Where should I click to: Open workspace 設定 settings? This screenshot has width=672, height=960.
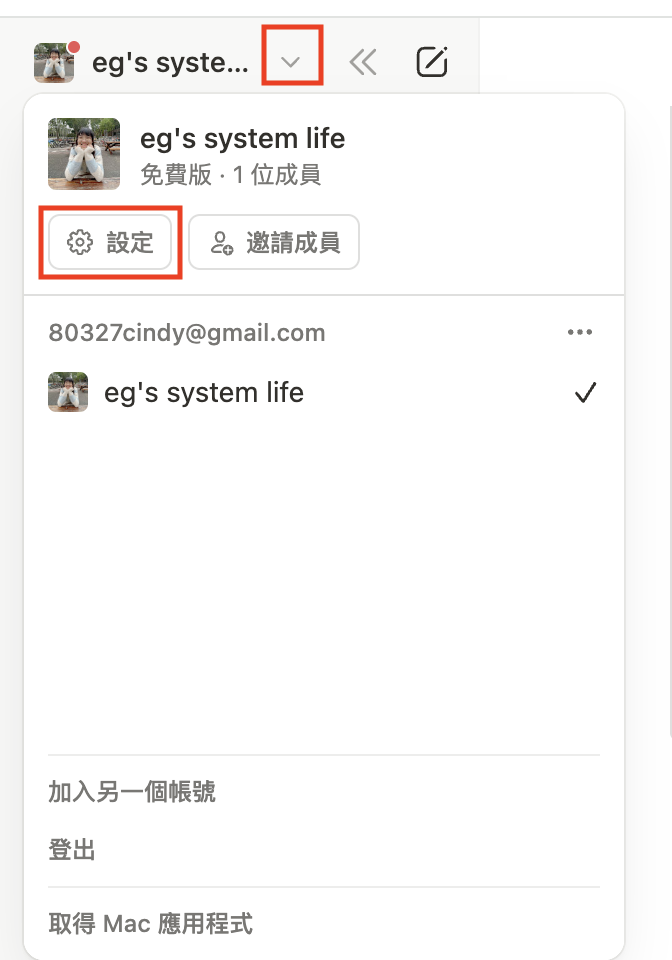tap(110, 242)
